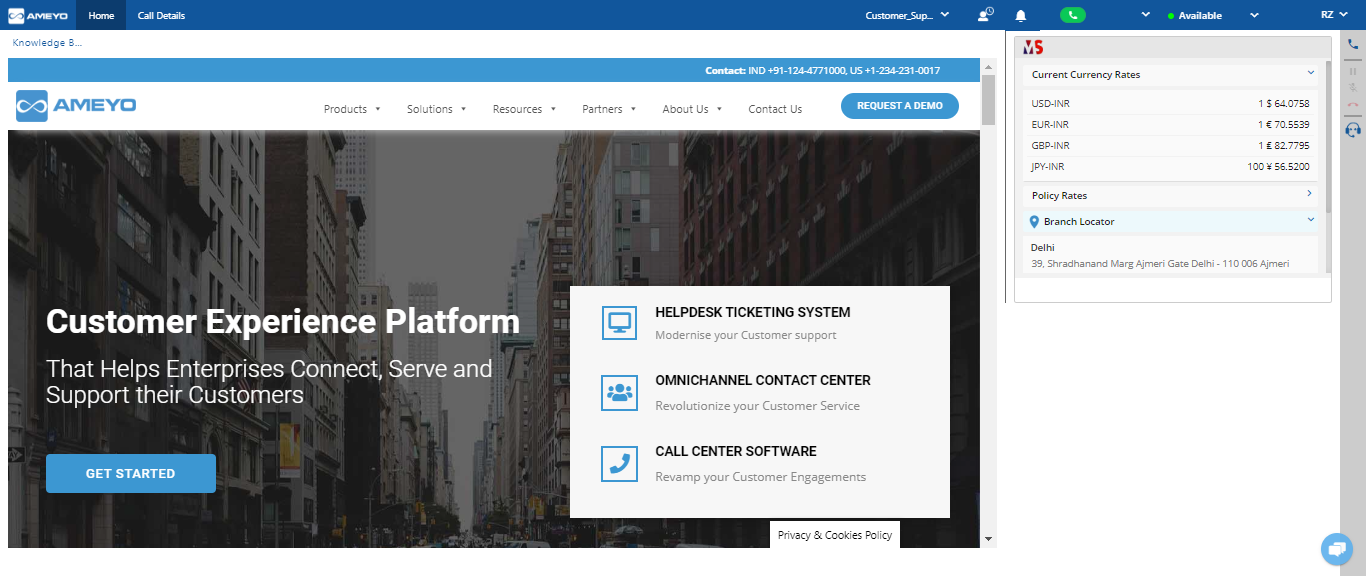
Task: Click the headset icon in right sidebar
Action: tap(1353, 130)
